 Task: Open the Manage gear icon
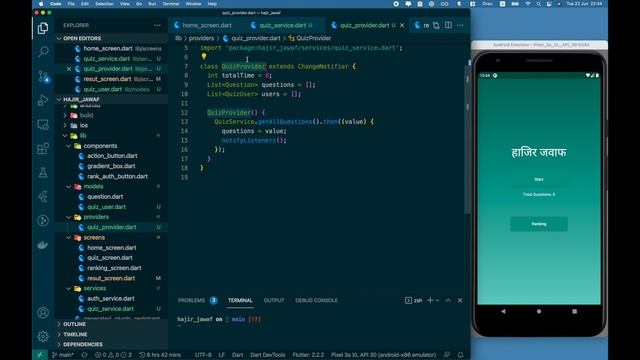coord(43,336)
